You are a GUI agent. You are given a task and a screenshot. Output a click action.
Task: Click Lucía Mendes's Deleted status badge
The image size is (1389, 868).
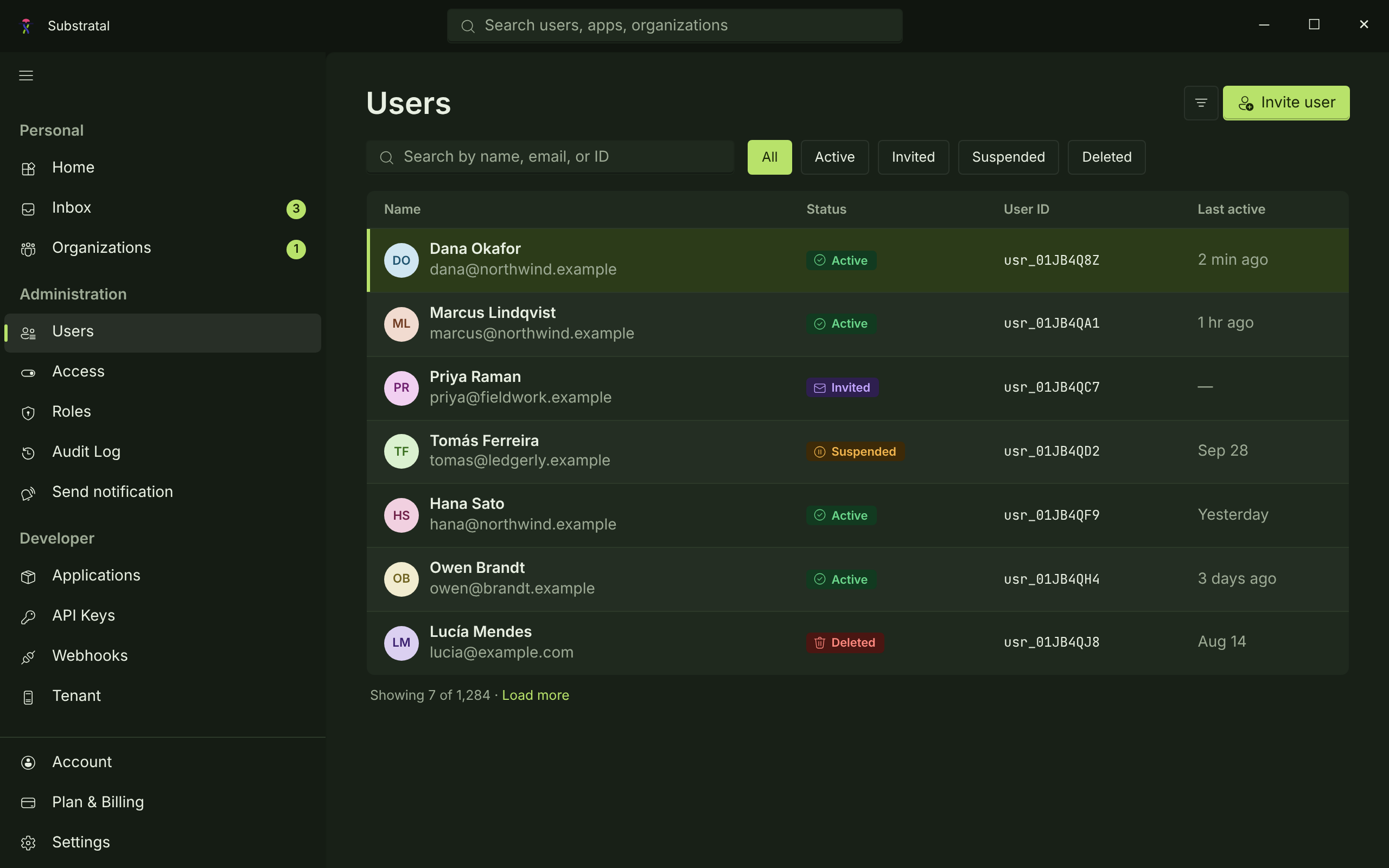[845, 642]
